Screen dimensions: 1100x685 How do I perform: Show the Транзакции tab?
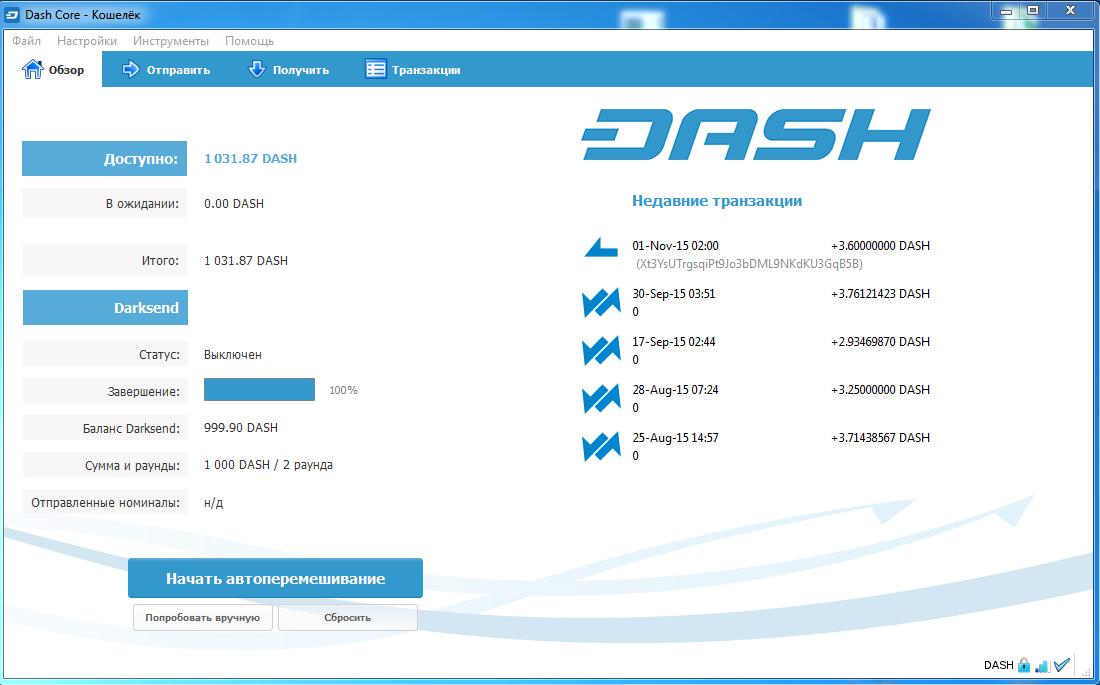(412, 69)
